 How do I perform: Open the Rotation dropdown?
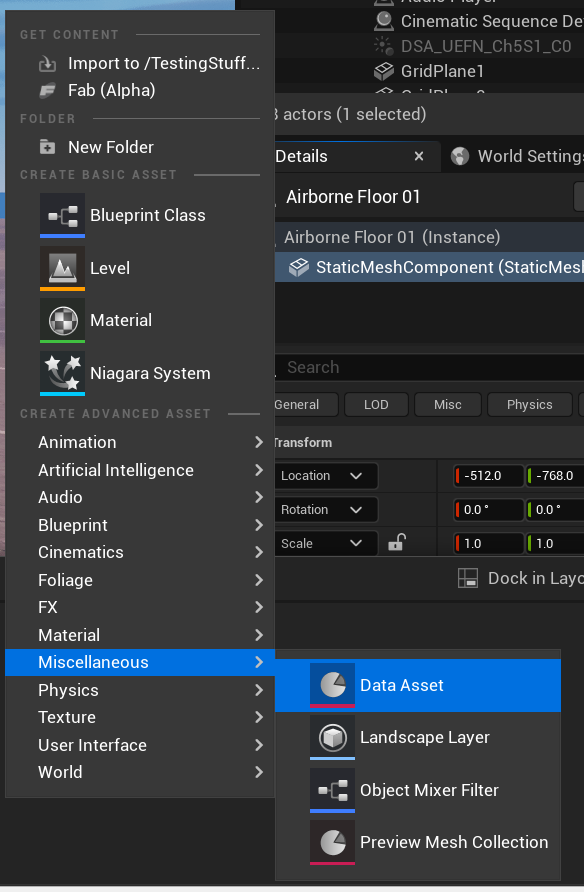pyautogui.click(x=326, y=510)
